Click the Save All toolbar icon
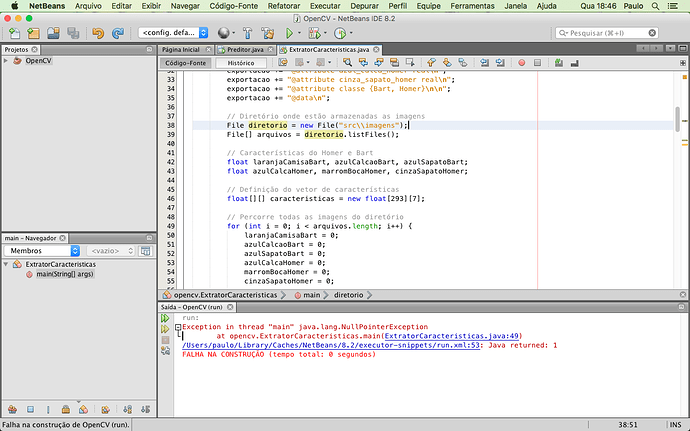Screen dimensions: 690x431 point(73,33)
